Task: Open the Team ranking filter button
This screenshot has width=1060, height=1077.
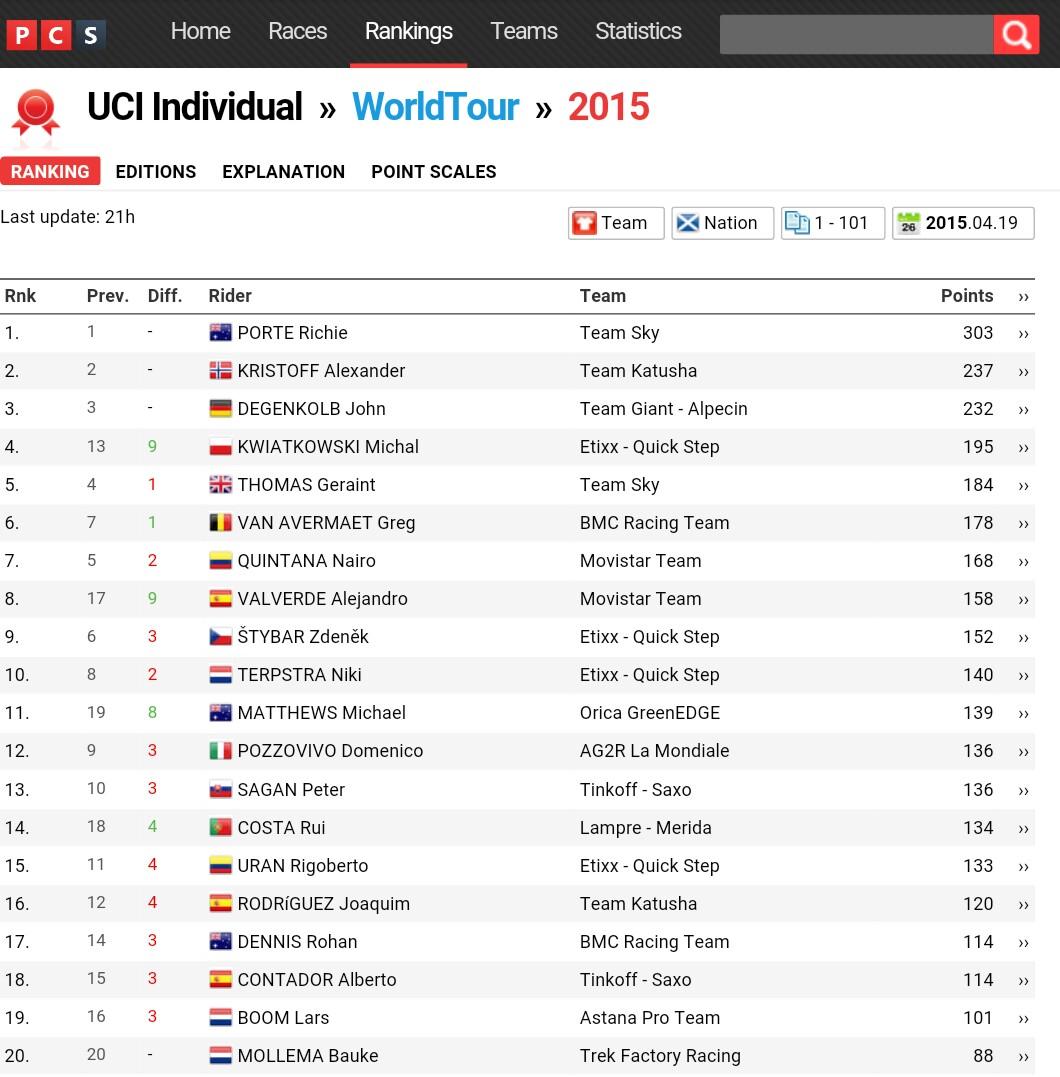Action: click(x=616, y=223)
